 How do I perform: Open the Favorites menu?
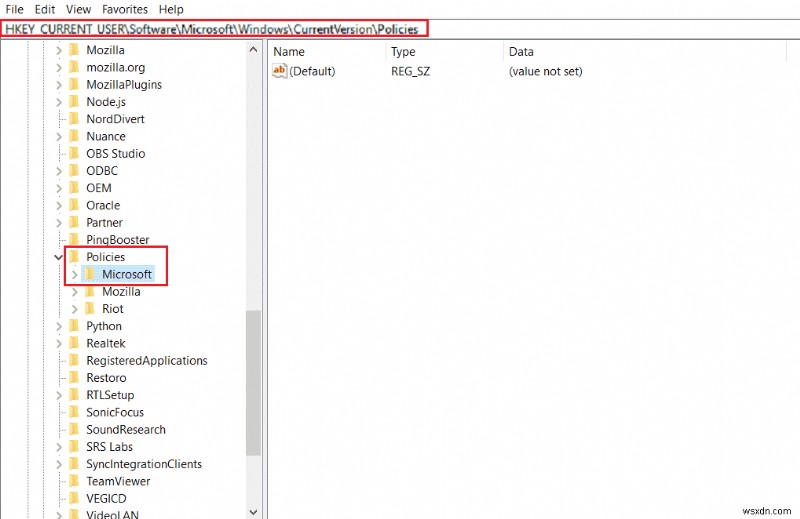124,9
